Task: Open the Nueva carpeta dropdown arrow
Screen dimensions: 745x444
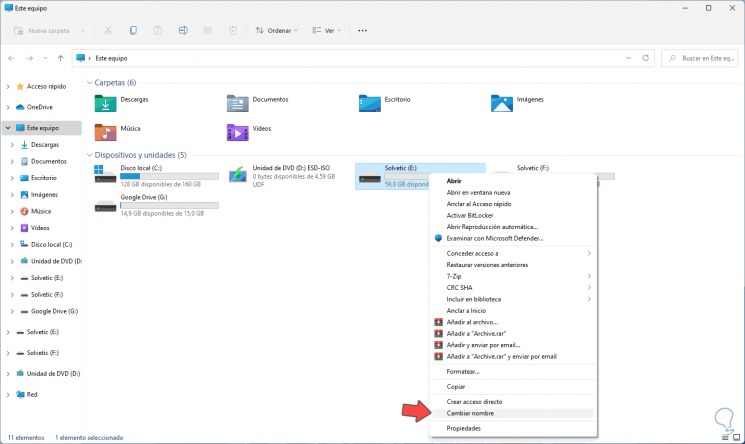Action: coord(83,30)
